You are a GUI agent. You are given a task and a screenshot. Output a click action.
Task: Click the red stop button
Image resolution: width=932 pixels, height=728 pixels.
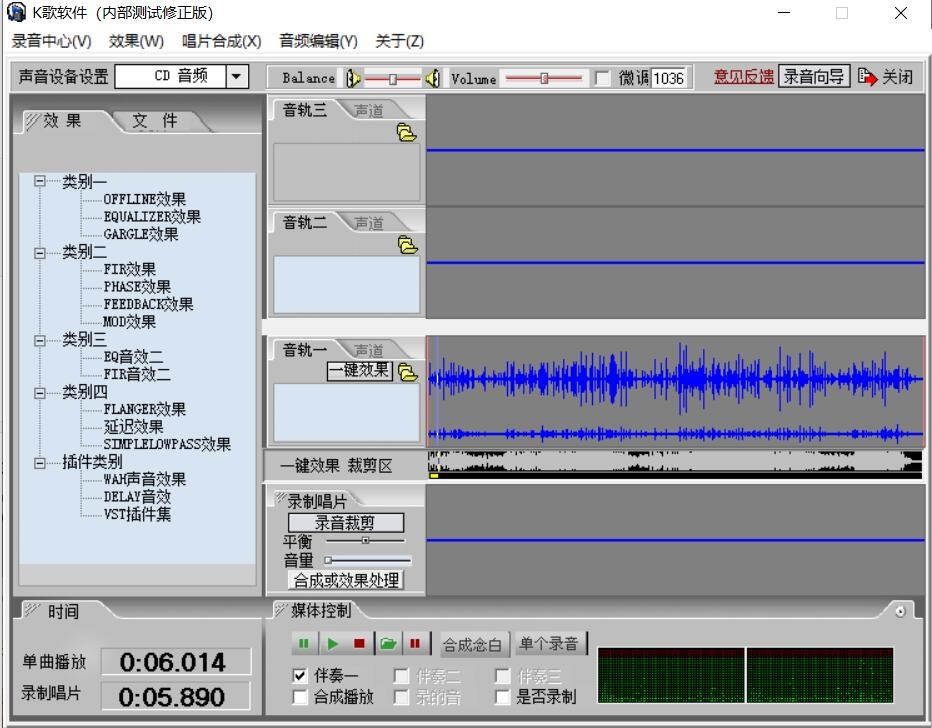tap(359, 644)
